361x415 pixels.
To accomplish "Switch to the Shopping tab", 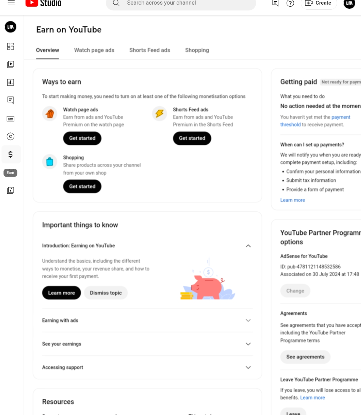I will [197, 50].
